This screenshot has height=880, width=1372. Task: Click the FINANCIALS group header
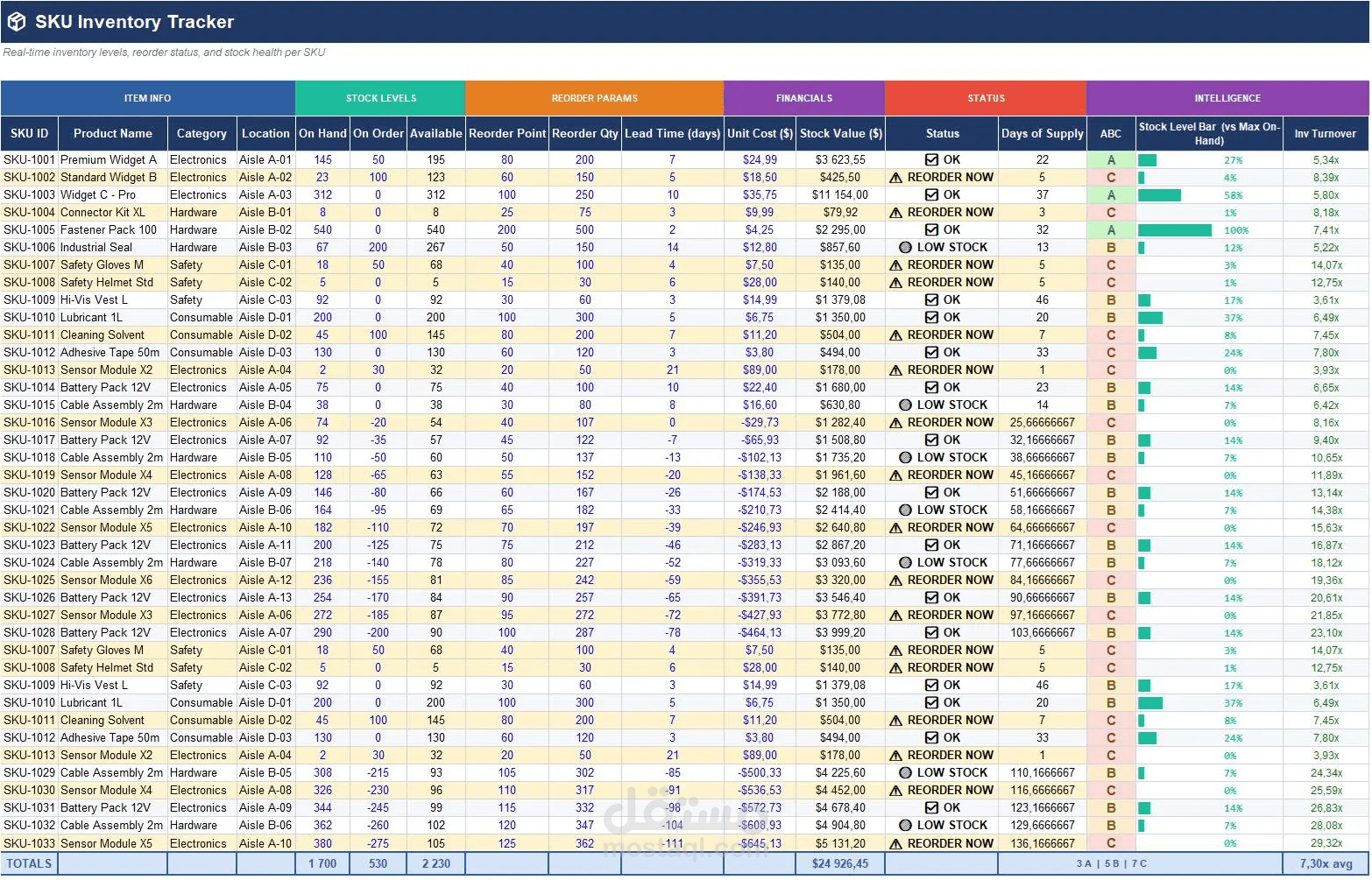click(x=804, y=98)
